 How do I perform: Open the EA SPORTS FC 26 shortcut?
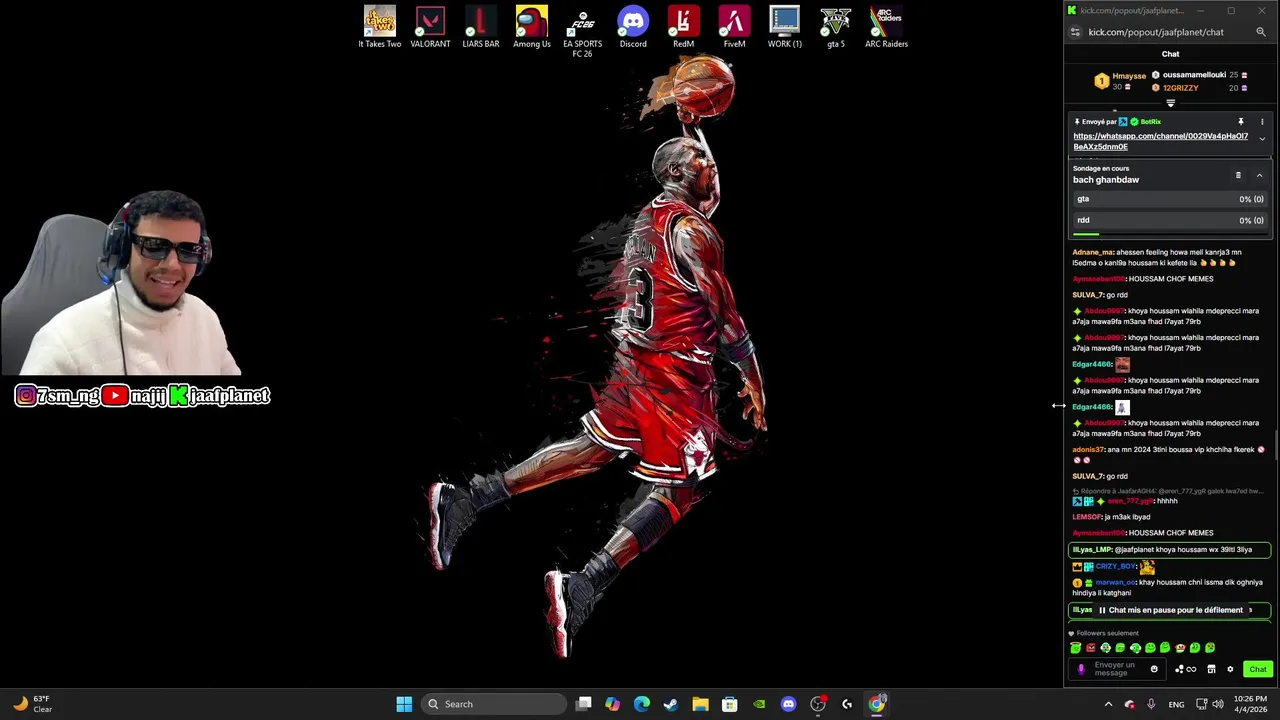(582, 32)
